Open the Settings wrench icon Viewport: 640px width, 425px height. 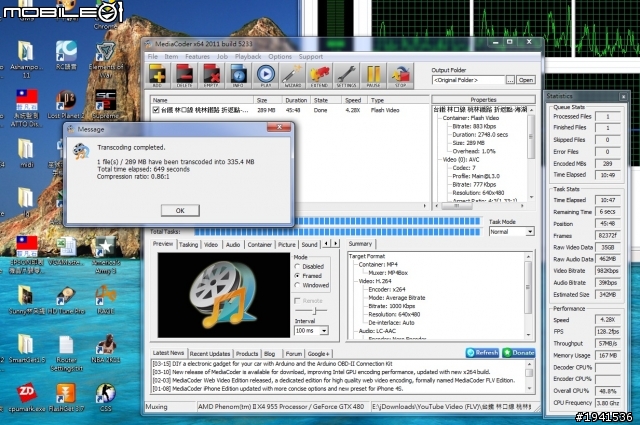[x=346, y=76]
